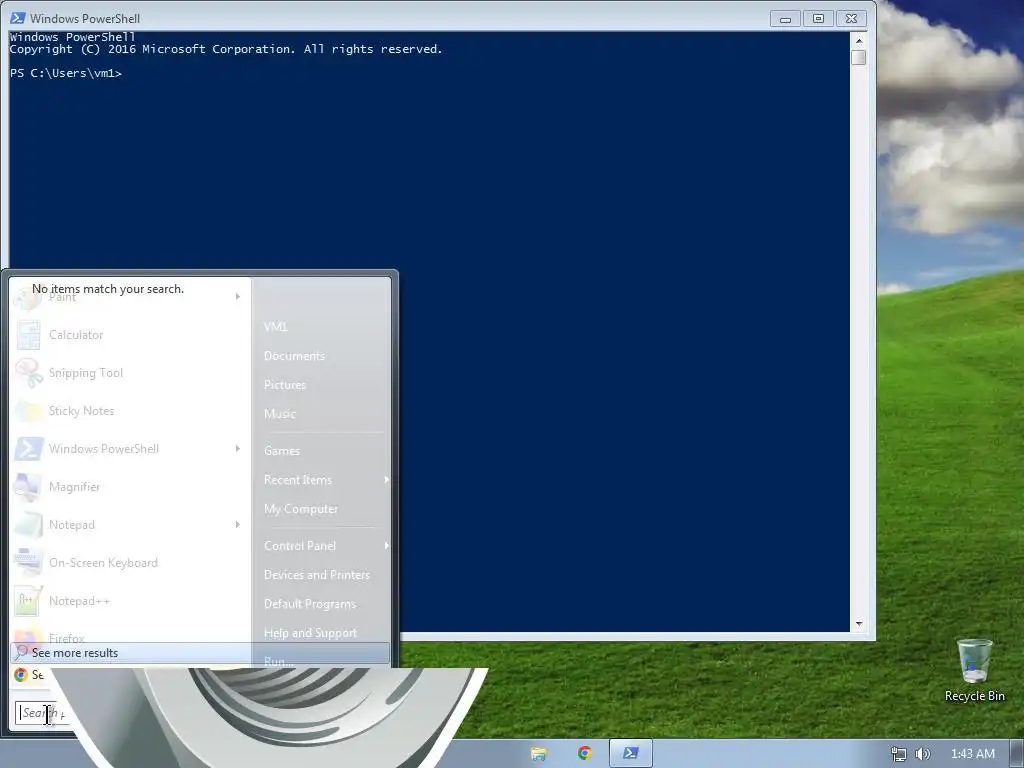Click Chrome search-the-web icon in Start menu

point(21,675)
